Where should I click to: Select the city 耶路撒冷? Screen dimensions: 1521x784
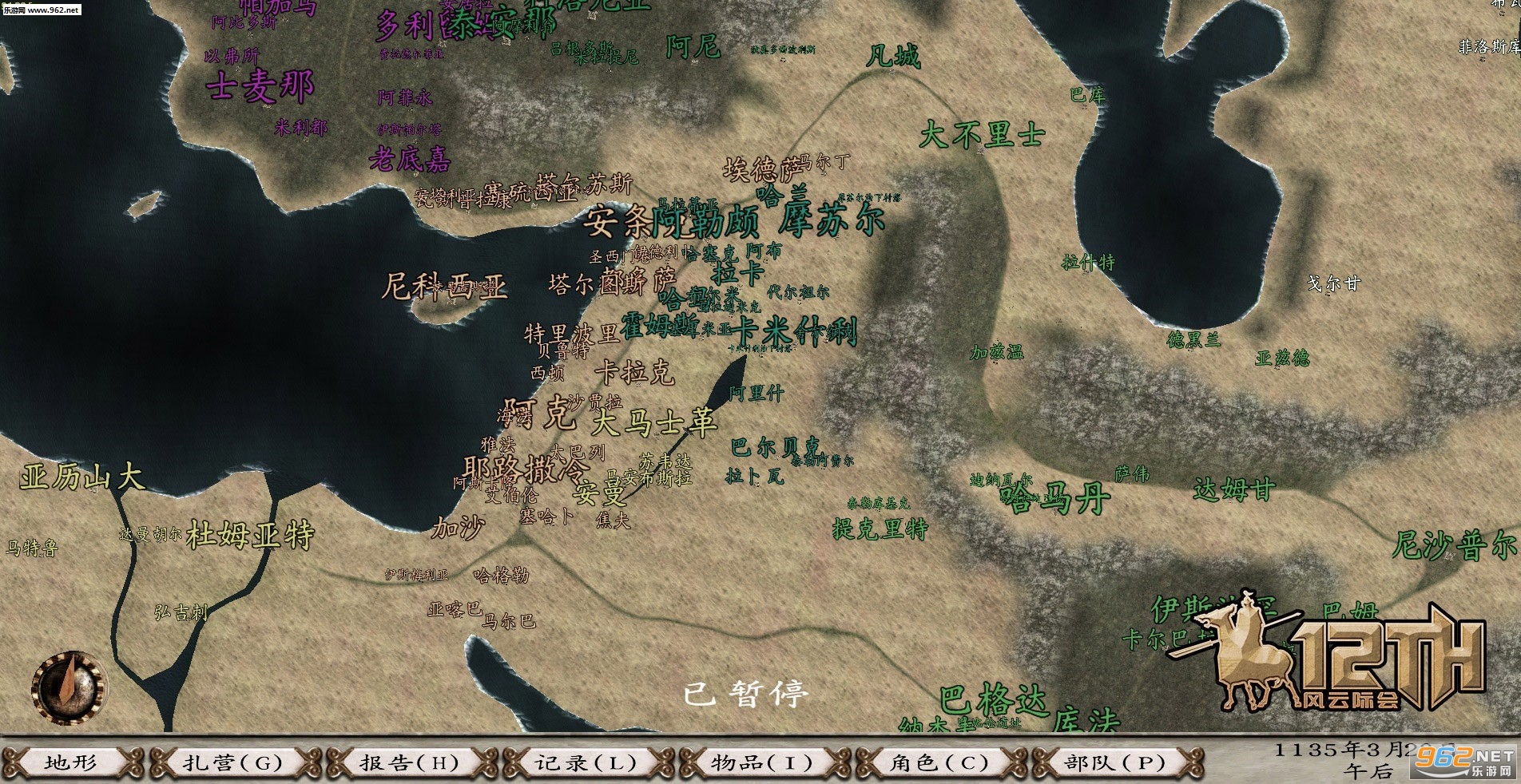pyautogui.click(x=526, y=469)
